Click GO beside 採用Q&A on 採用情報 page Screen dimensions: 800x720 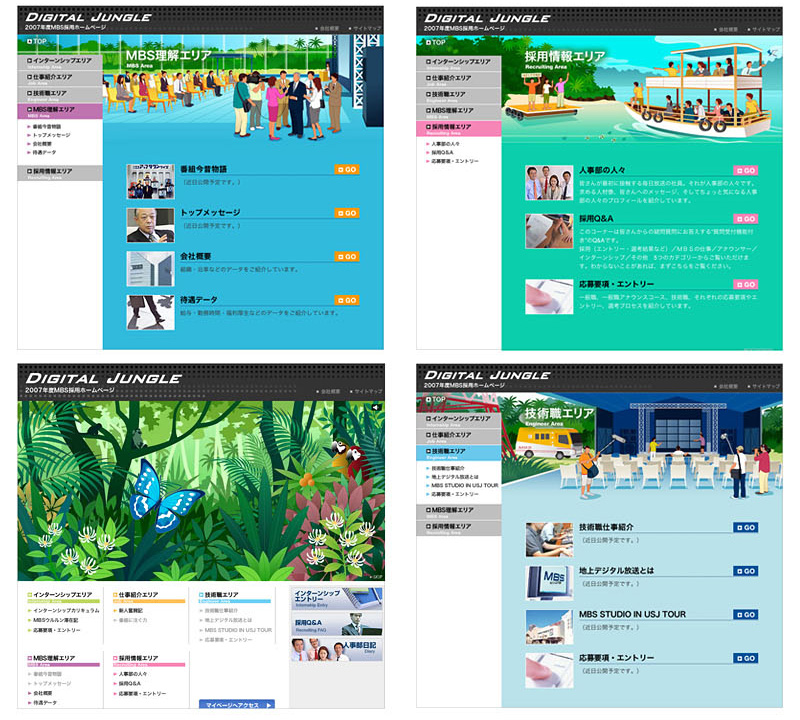click(745, 219)
